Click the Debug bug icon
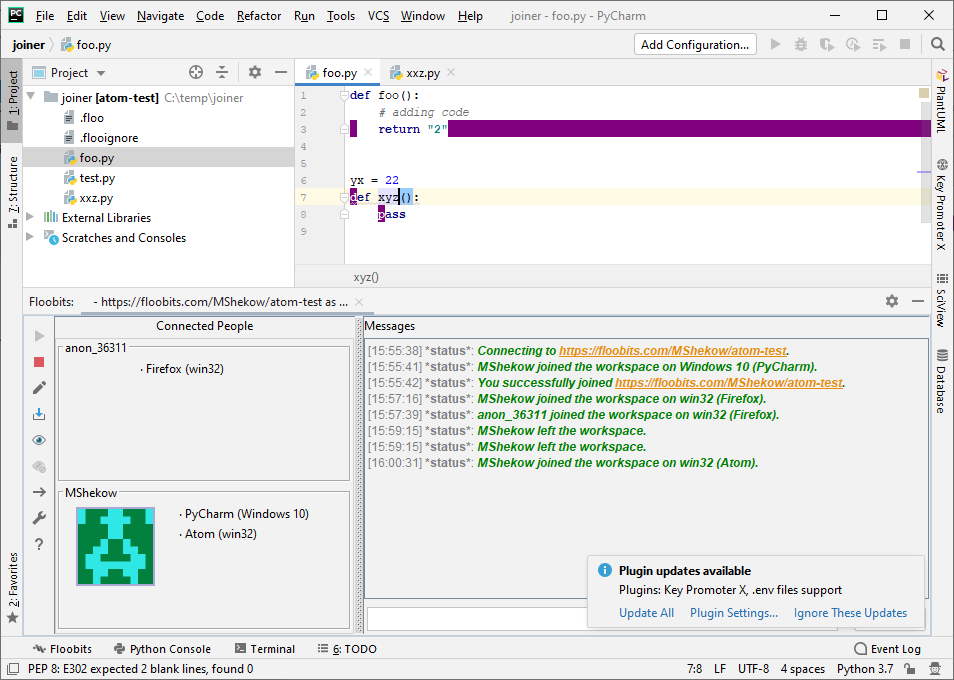 tap(801, 44)
